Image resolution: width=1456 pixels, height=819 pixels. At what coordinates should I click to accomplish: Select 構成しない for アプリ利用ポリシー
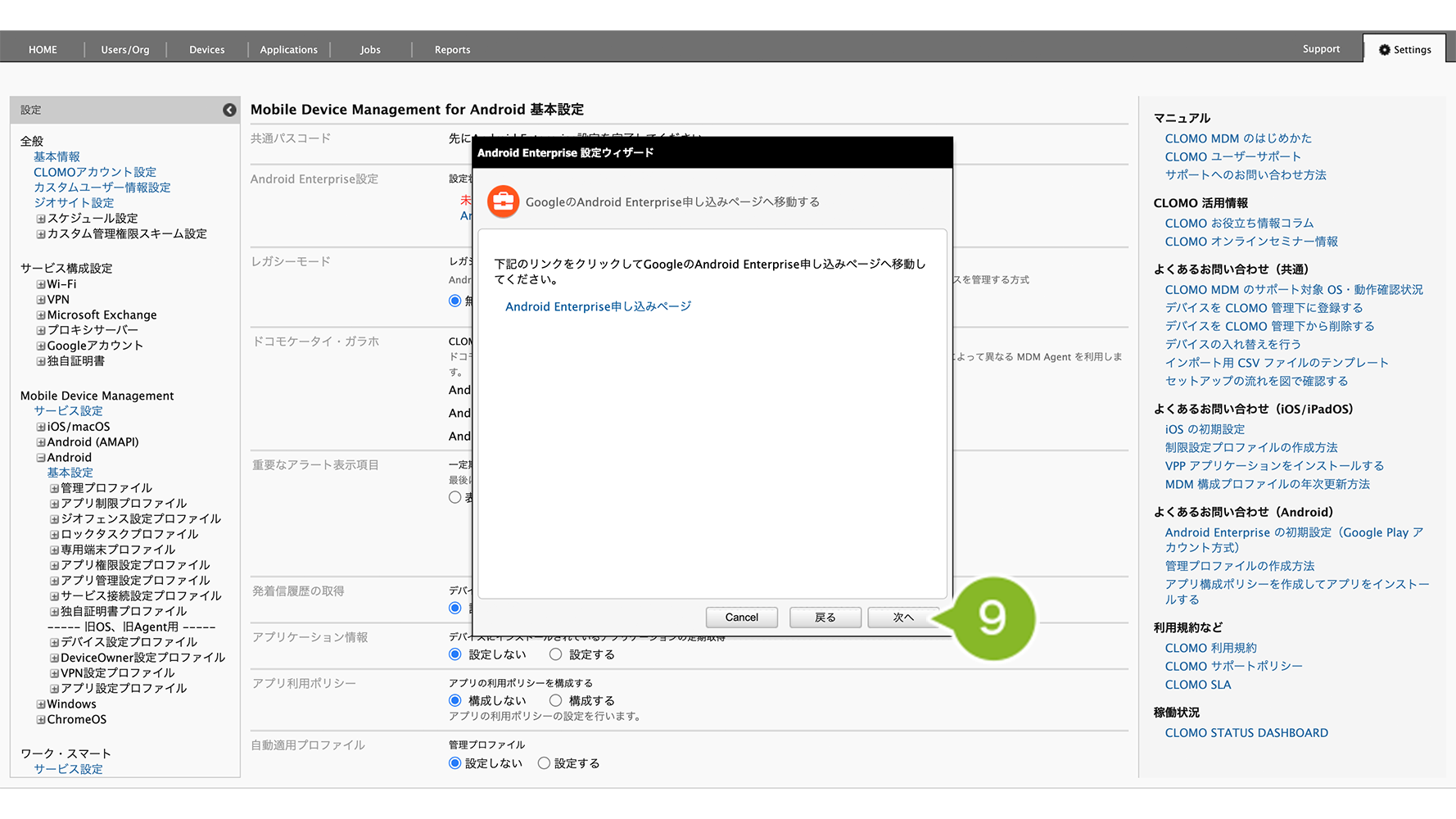455,700
